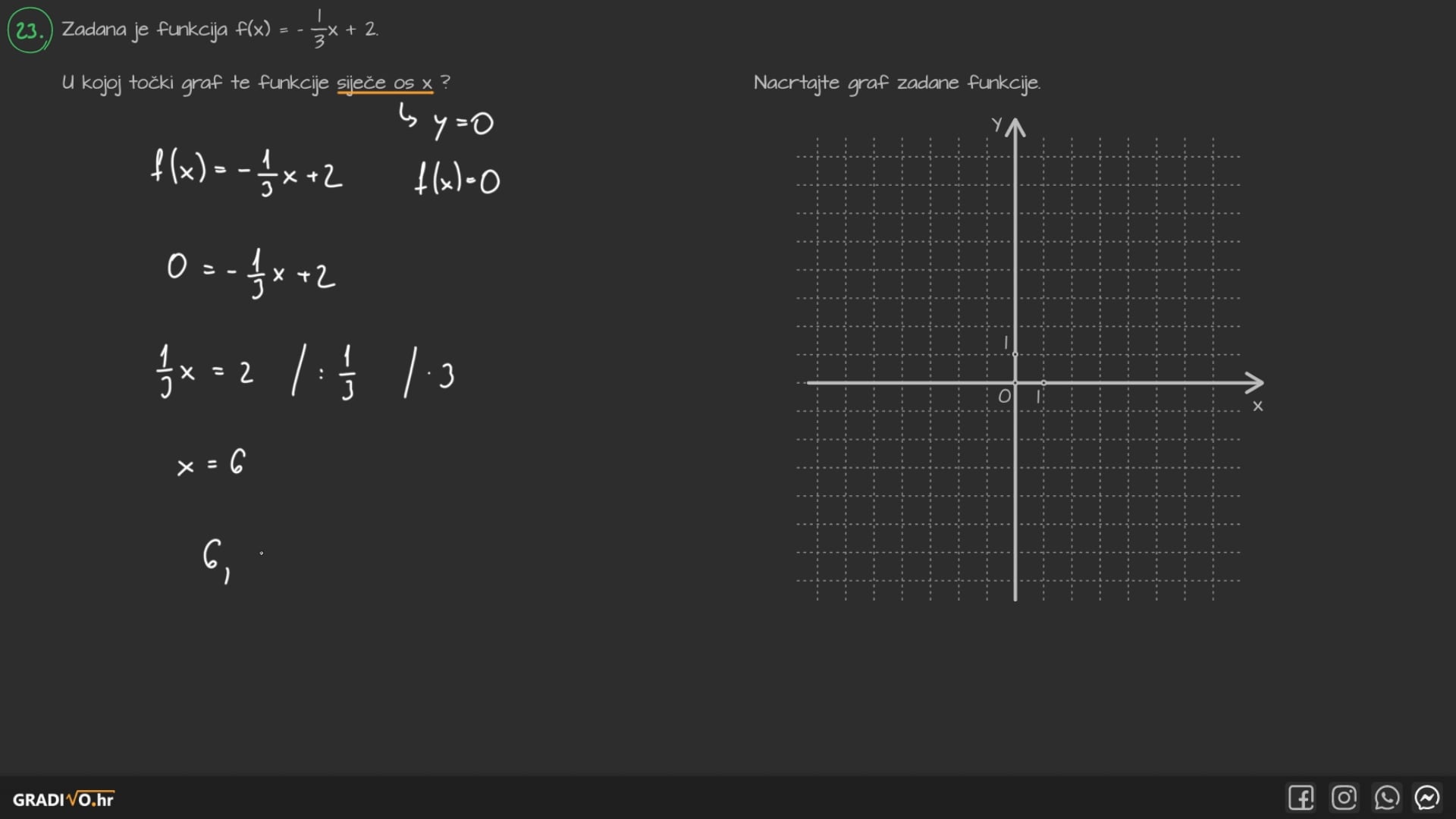This screenshot has height=819, width=1456.
Task: Click the handwritten result 'x = 6'
Action: coord(212,463)
